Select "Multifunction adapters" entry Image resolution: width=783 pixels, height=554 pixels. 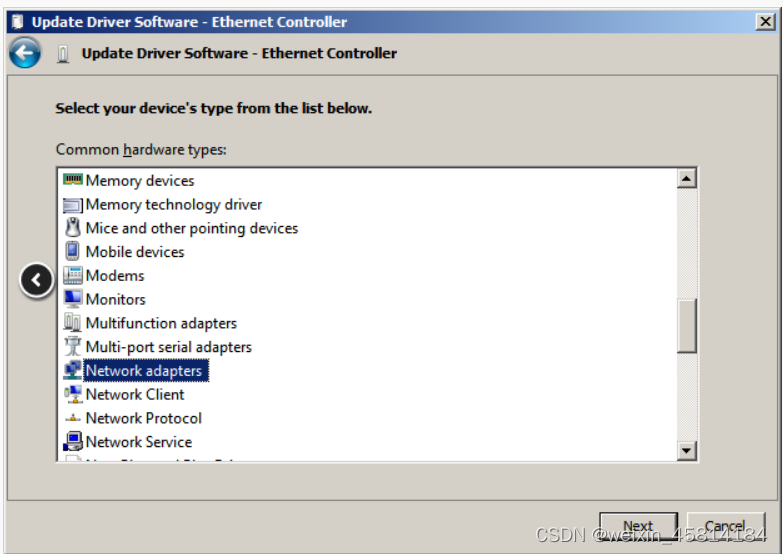161,323
